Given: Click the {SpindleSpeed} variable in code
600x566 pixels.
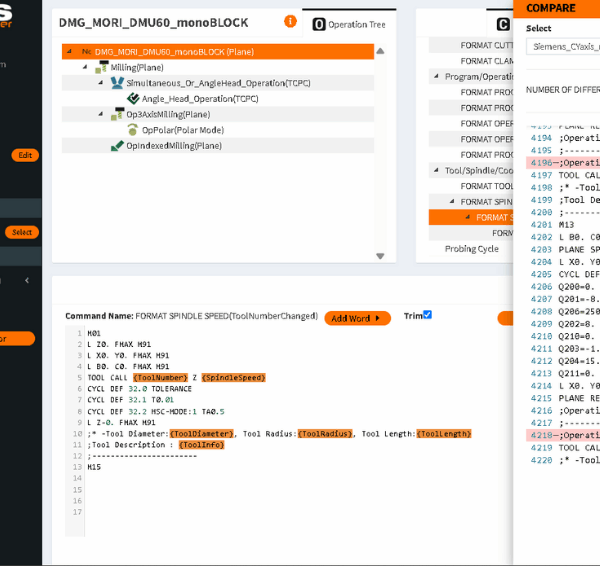Looking at the screenshot, I should [x=233, y=378].
